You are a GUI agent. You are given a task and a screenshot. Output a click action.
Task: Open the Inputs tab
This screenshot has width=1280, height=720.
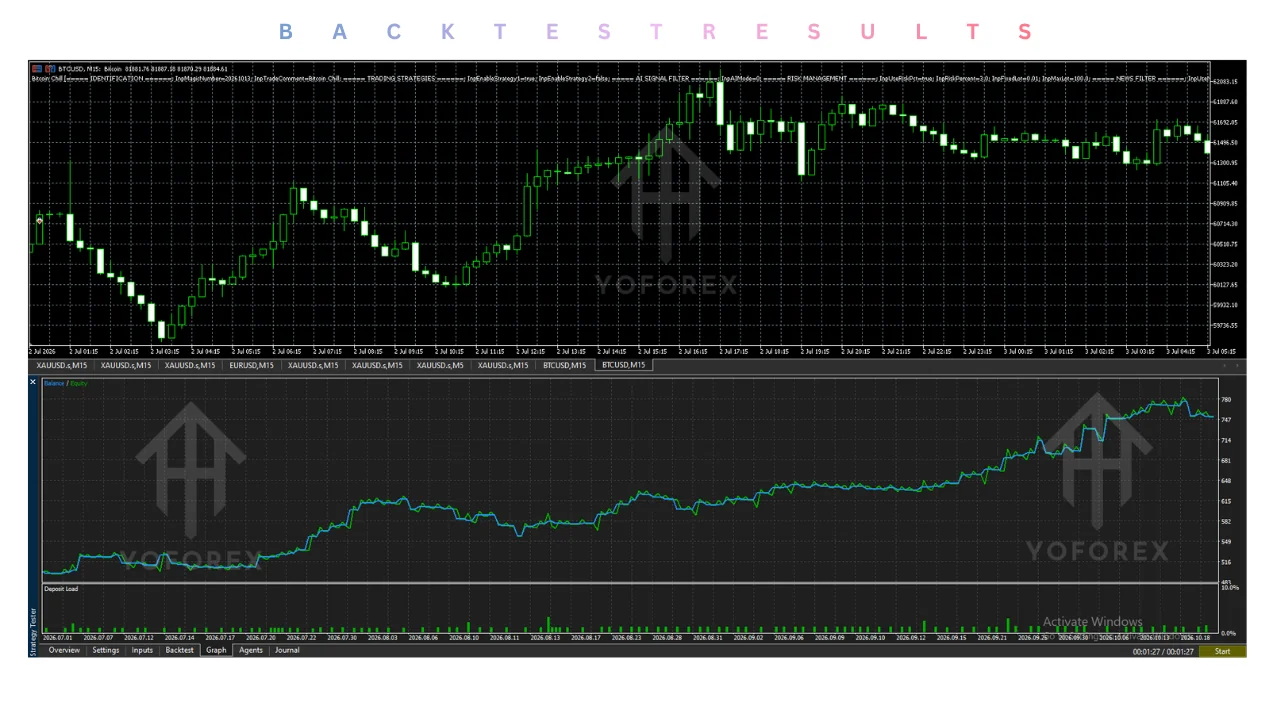143,650
